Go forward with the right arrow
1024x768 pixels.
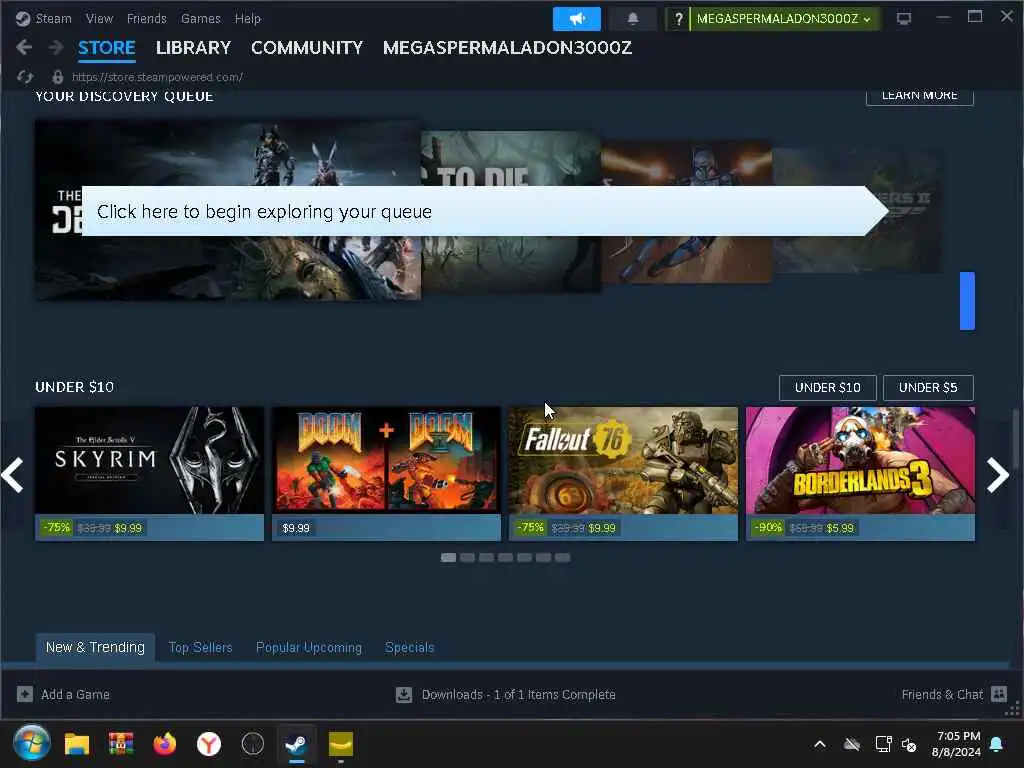(x=56, y=47)
